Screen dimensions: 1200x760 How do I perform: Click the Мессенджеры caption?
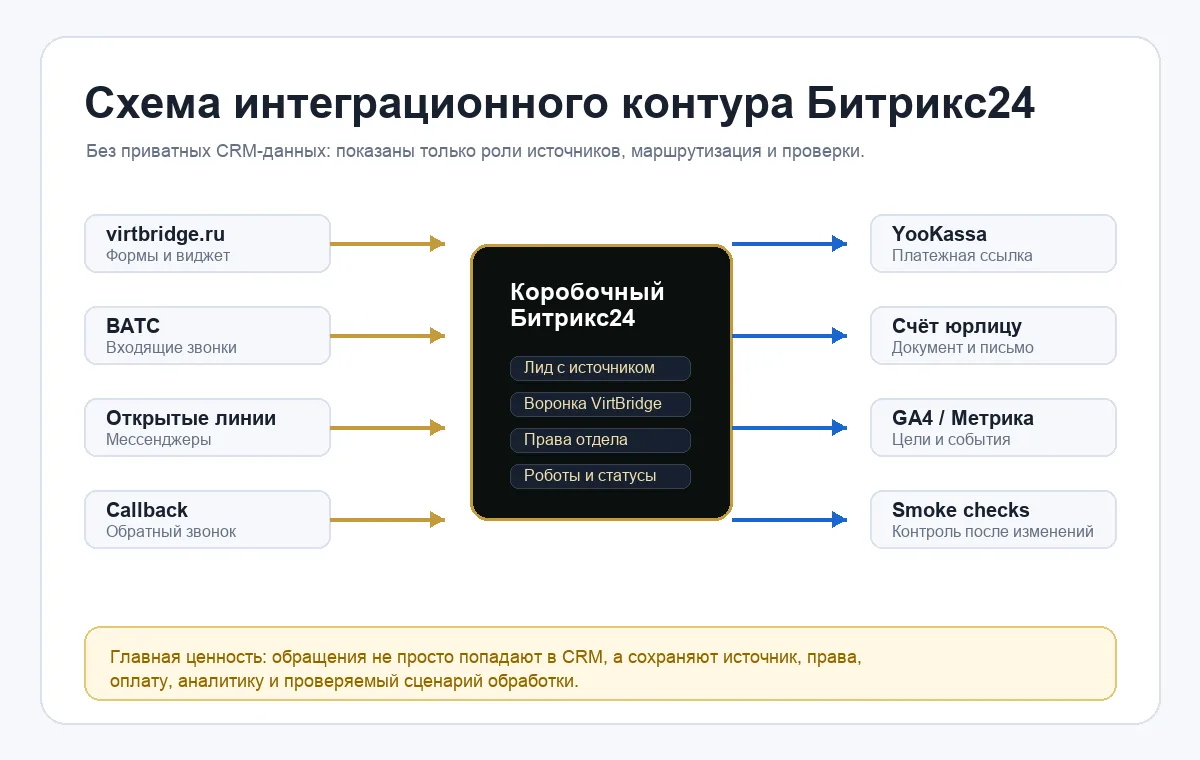[x=159, y=440]
